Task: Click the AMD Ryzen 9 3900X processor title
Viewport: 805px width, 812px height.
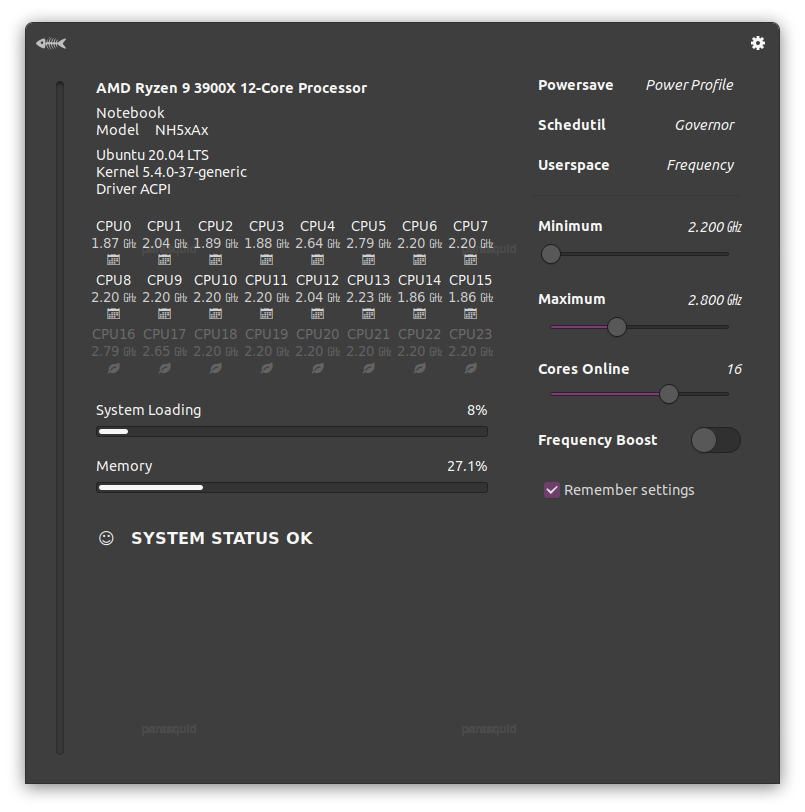Action: coord(231,88)
